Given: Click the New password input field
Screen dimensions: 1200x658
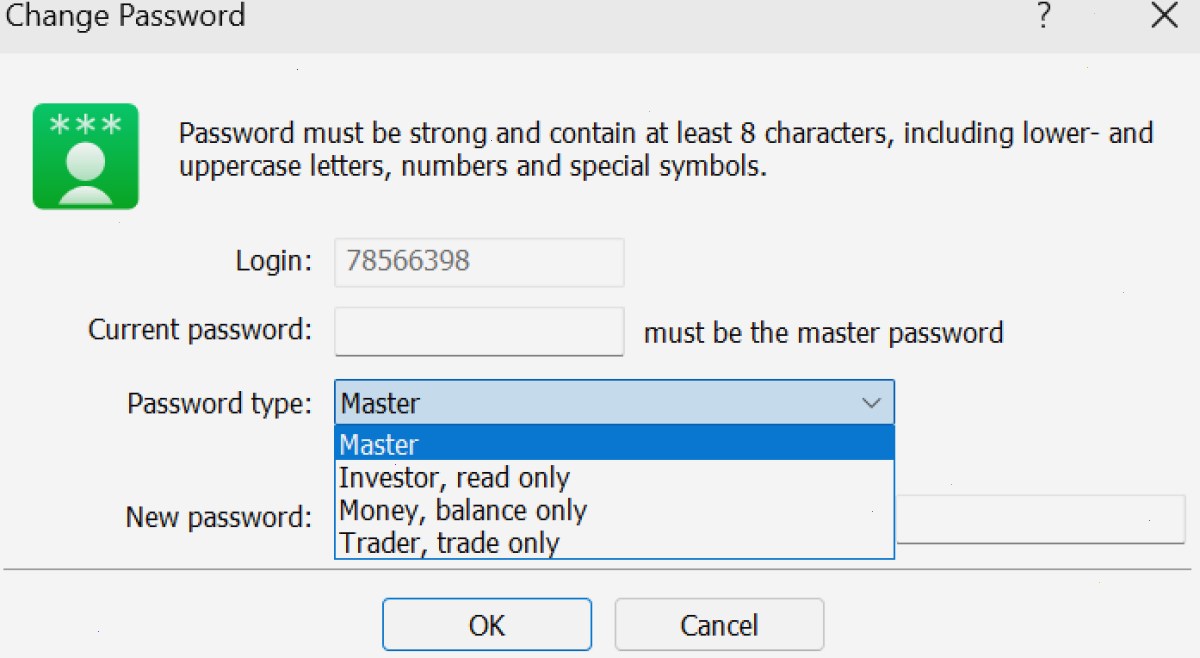Looking at the screenshot, I should tap(1040, 519).
